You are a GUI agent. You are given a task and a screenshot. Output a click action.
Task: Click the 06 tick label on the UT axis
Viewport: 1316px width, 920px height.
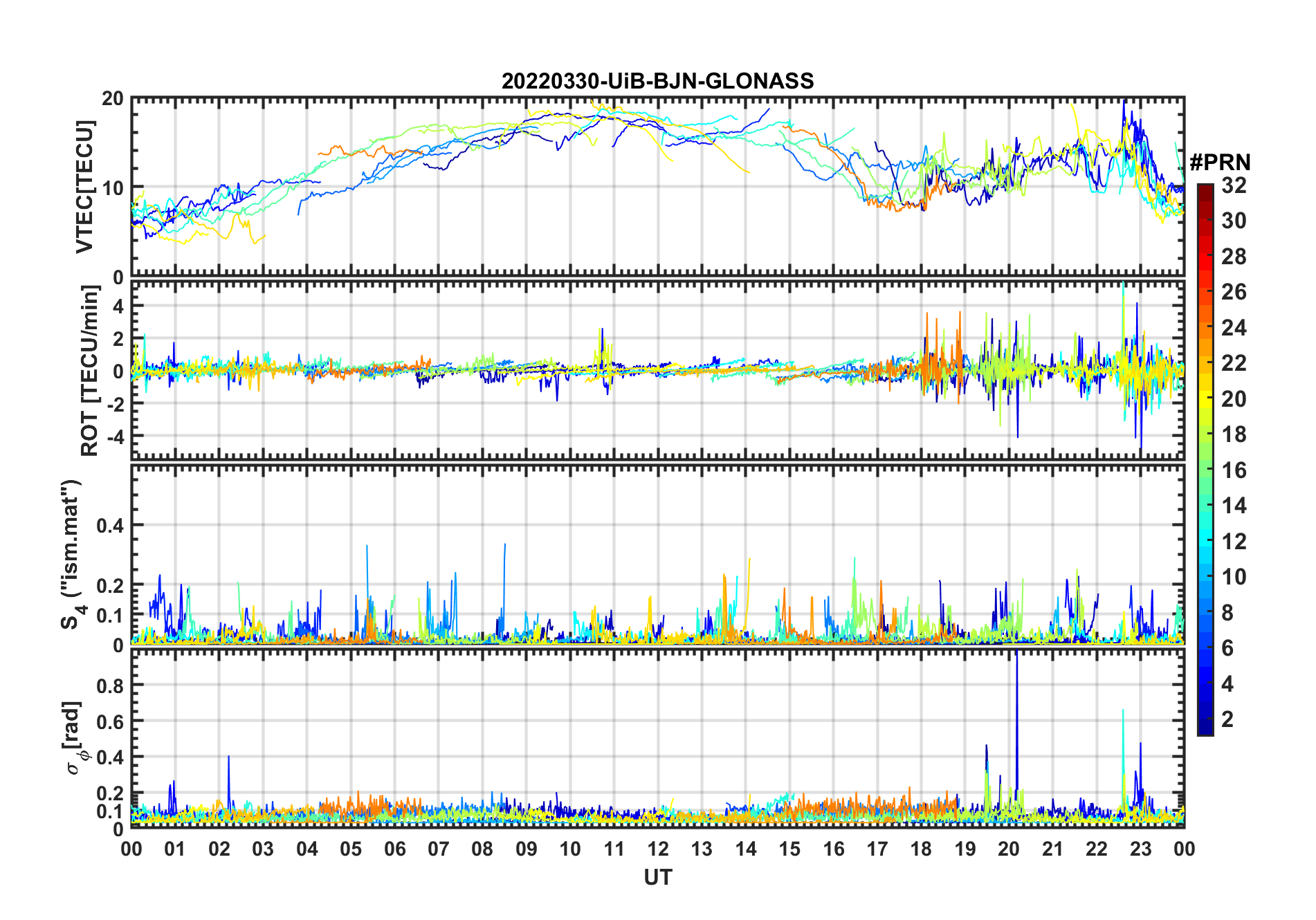click(x=394, y=849)
